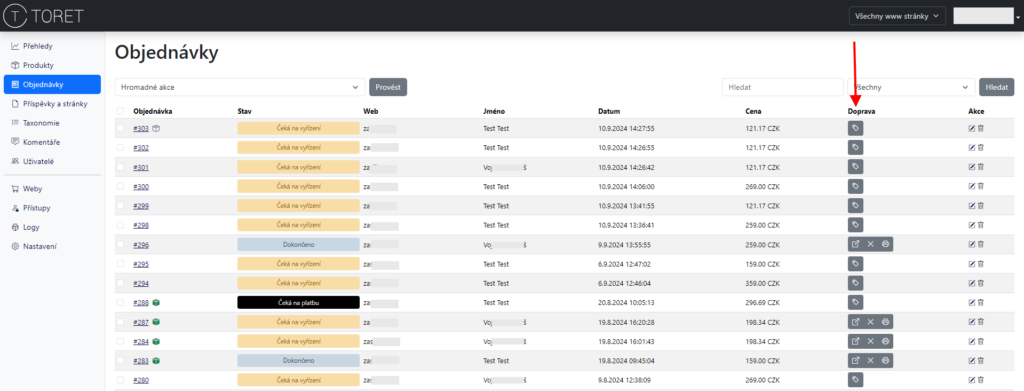Click the price 296.69 CZK
The width and height of the screenshot is (1024, 391).
pyautogui.click(x=763, y=303)
